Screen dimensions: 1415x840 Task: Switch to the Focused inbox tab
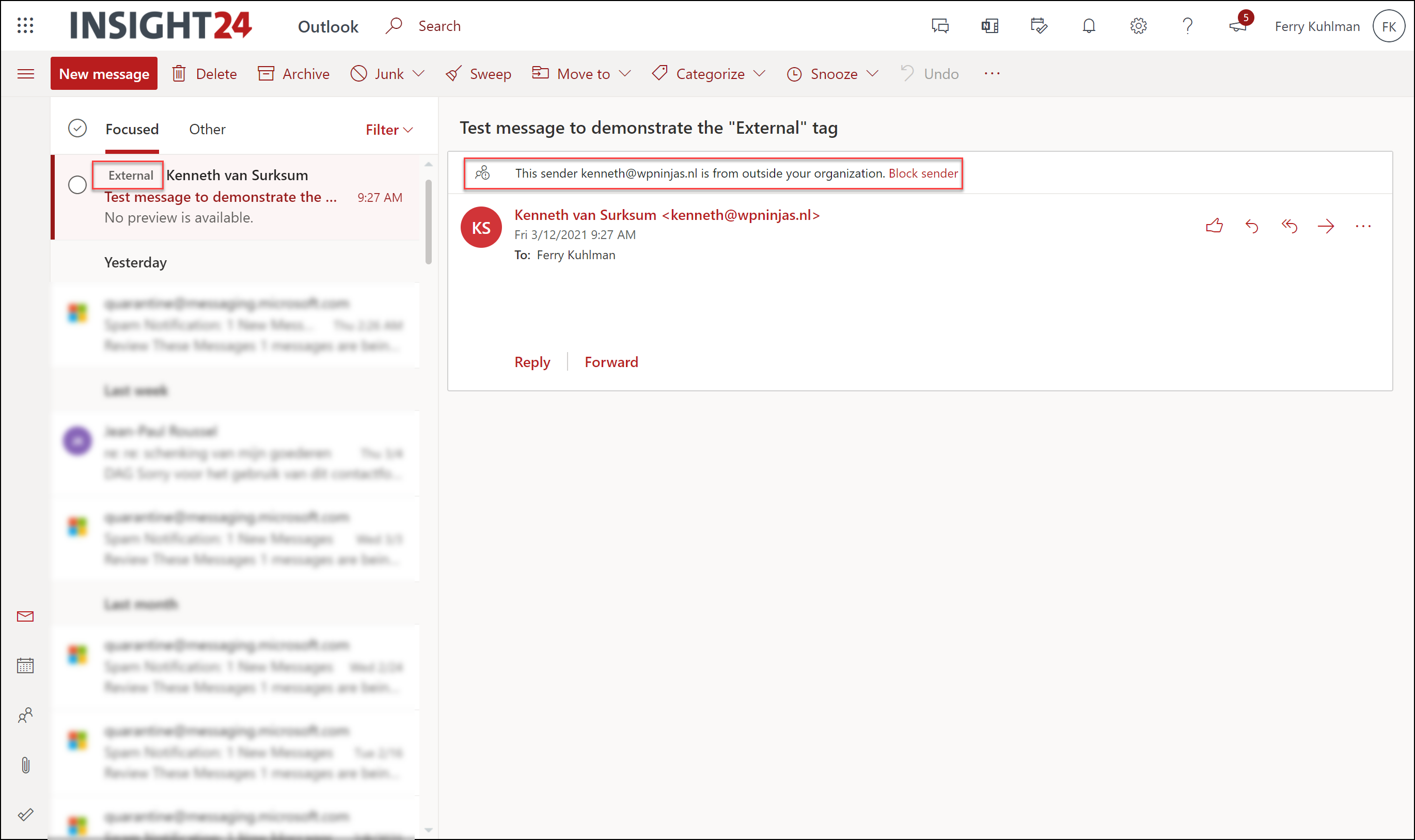(132, 129)
